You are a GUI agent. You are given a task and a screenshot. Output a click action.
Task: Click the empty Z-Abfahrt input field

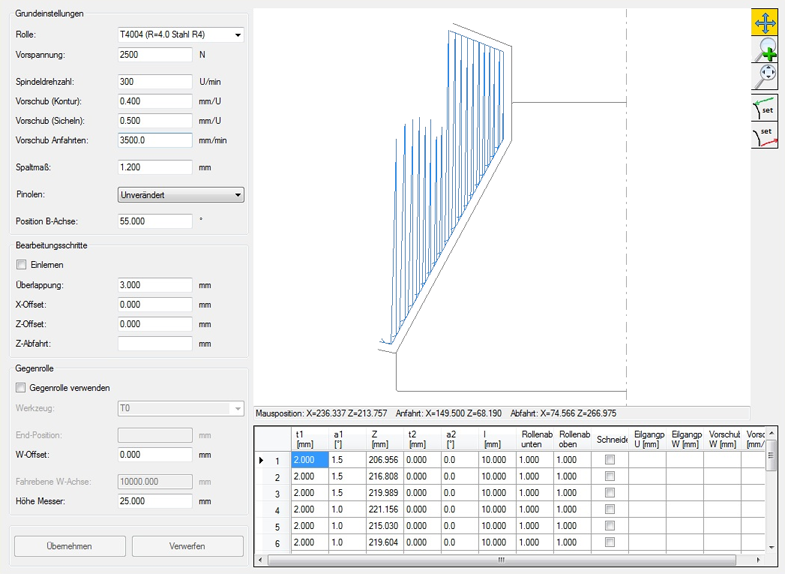click(154, 344)
